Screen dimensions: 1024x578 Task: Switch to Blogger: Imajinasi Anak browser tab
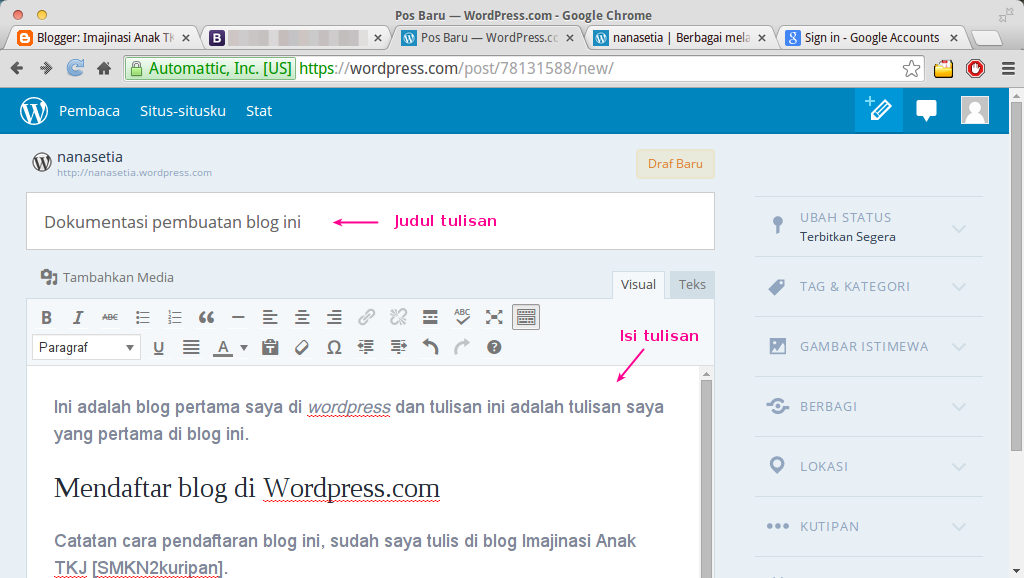pyautogui.click(x=103, y=38)
